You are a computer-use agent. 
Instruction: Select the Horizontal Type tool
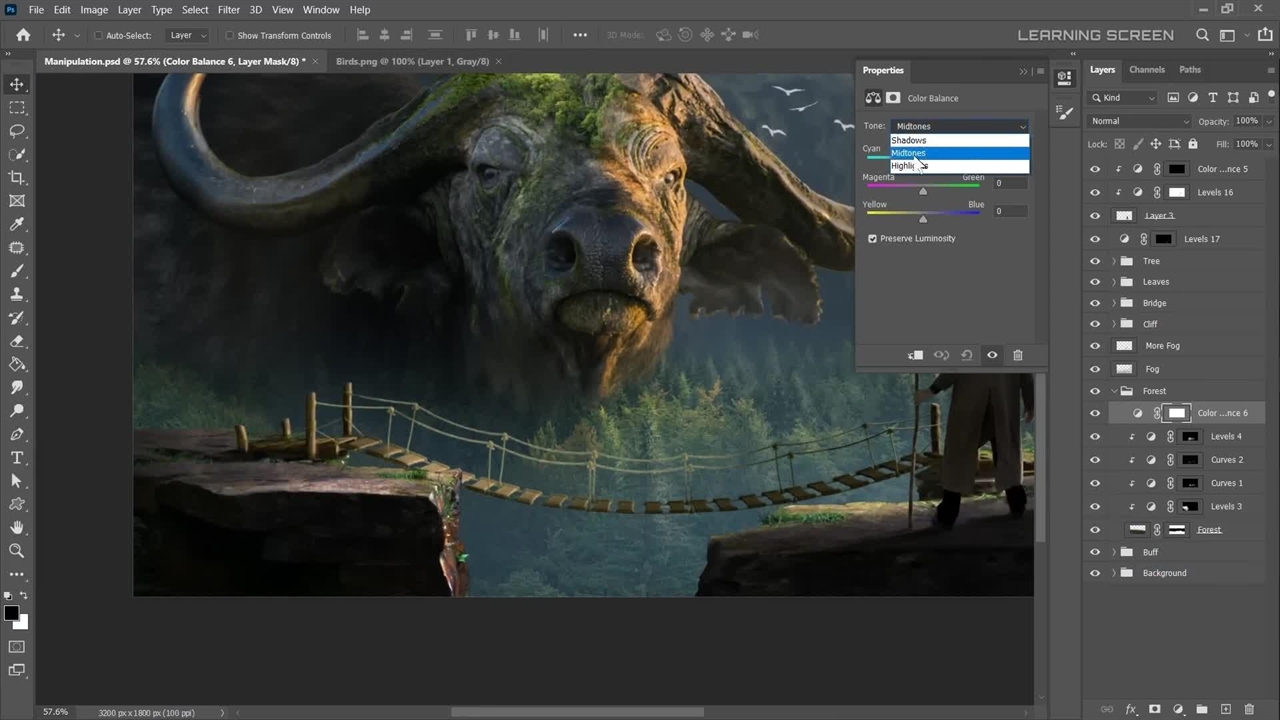click(17, 458)
